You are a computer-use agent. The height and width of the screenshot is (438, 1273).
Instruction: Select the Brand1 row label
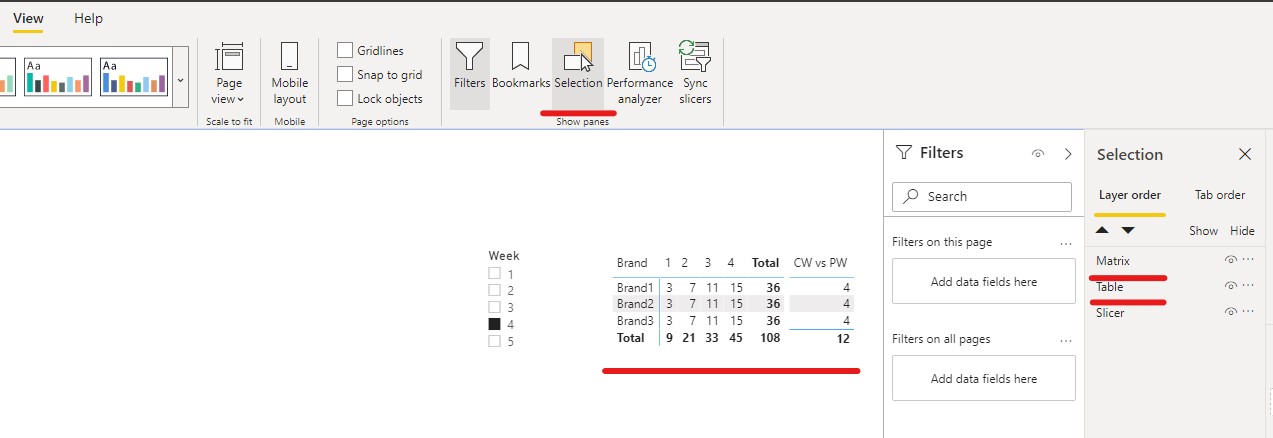[x=635, y=288]
